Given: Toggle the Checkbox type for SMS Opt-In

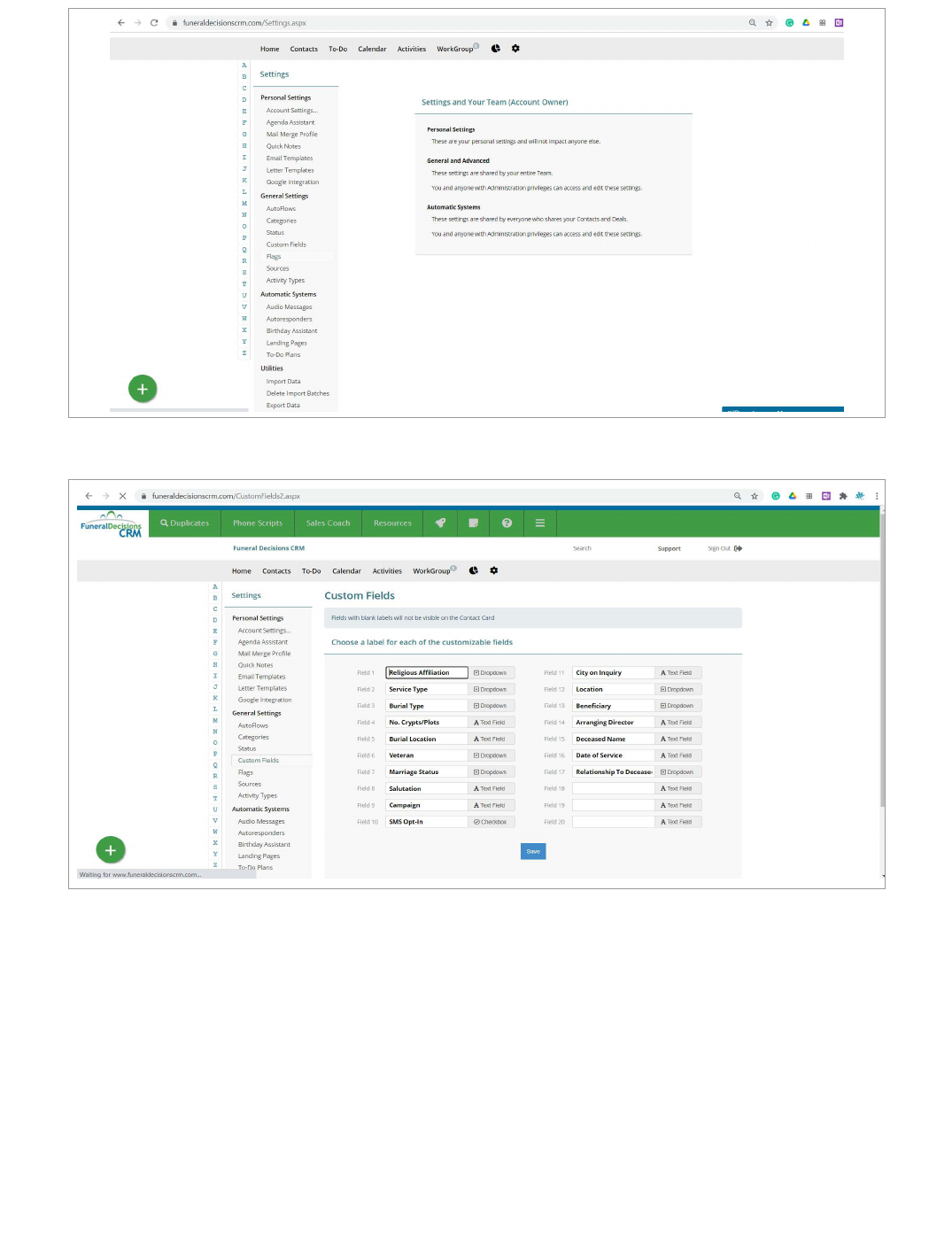Looking at the screenshot, I should pos(491,822).
